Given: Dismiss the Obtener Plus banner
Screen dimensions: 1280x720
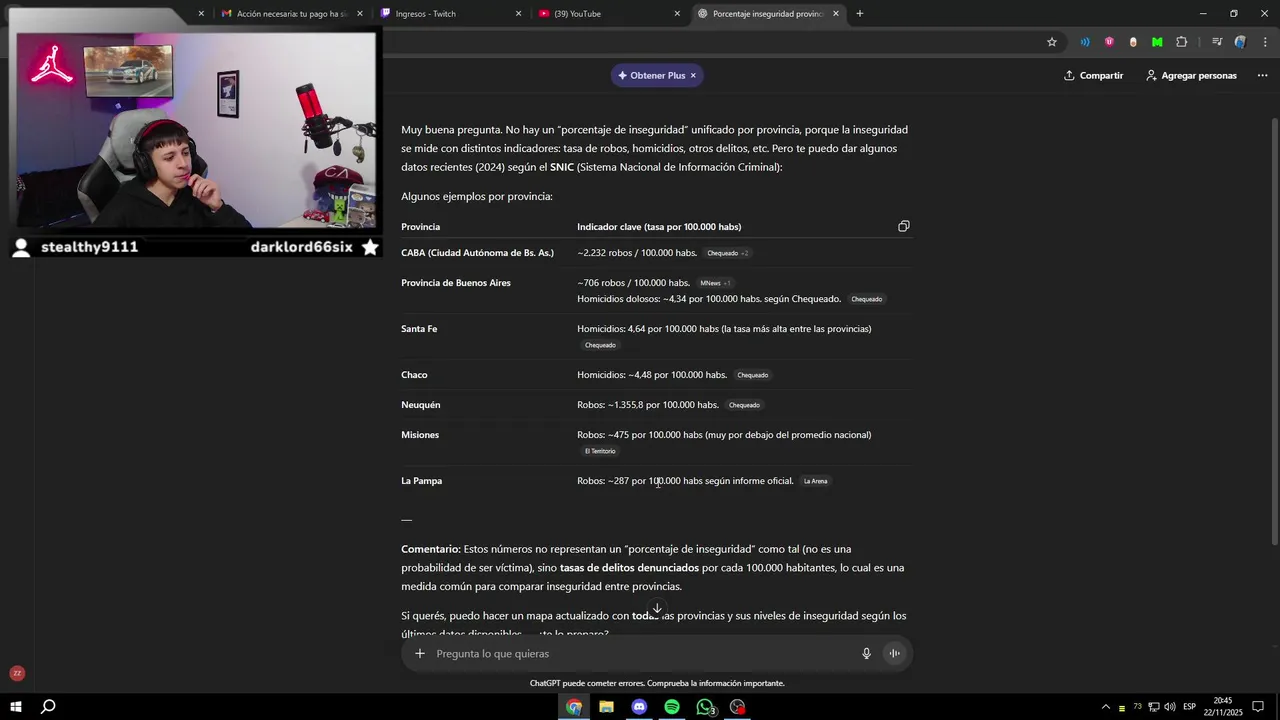Looking at the screenshot, I should 693,75.
